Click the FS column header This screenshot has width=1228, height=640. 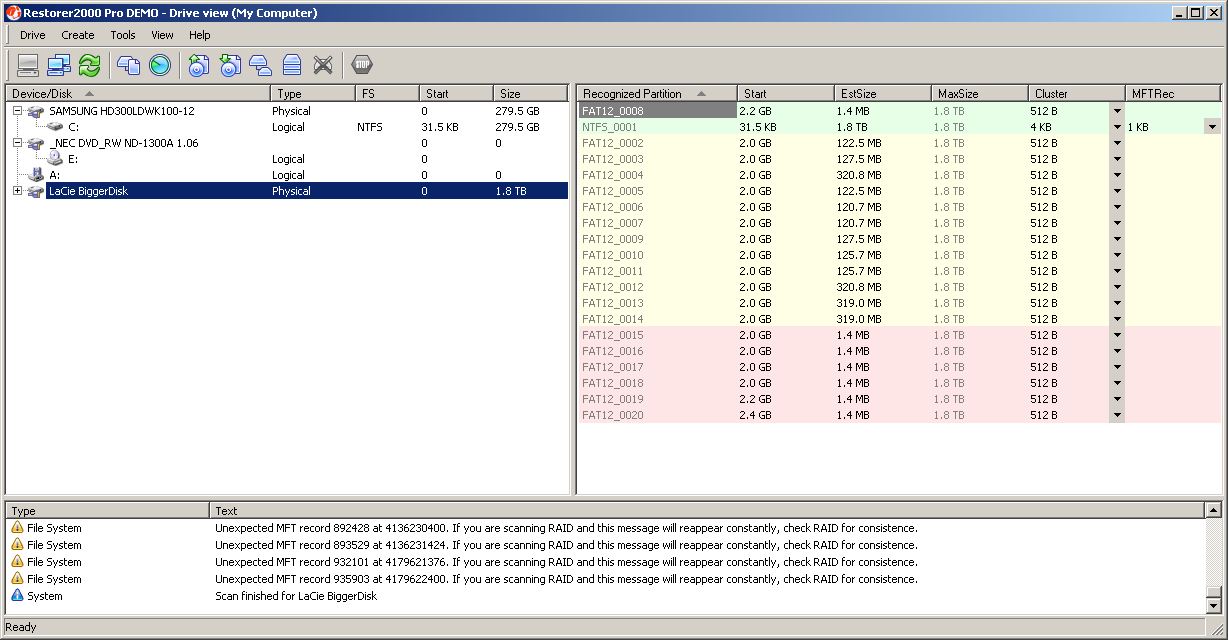point(387,93)
